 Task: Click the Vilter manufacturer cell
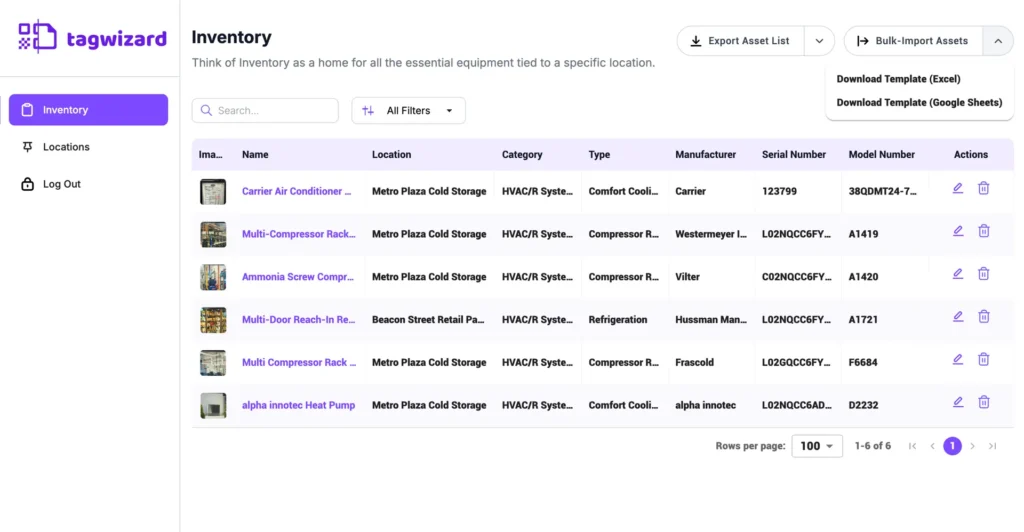pos(687,277)
